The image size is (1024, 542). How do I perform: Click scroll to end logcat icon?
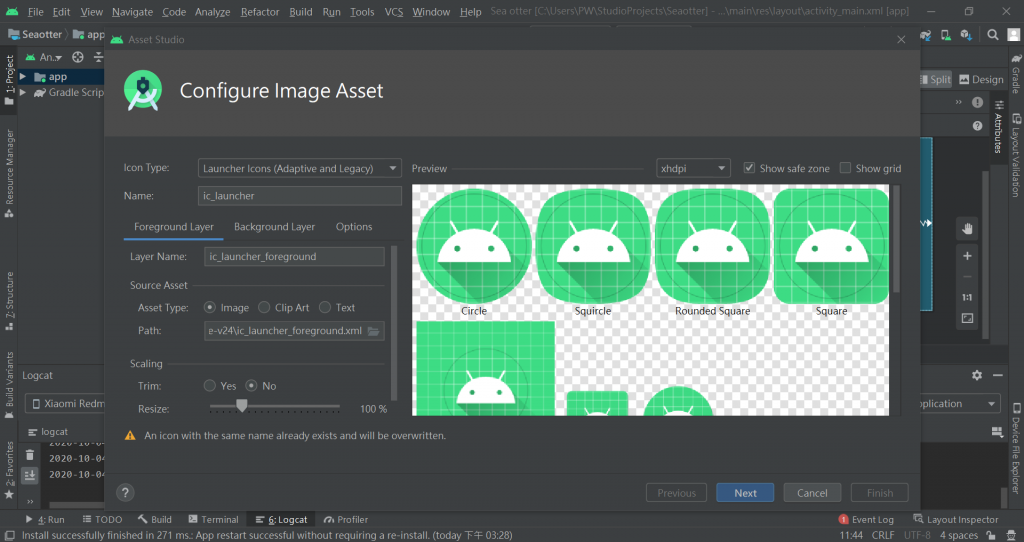point(29,475)
